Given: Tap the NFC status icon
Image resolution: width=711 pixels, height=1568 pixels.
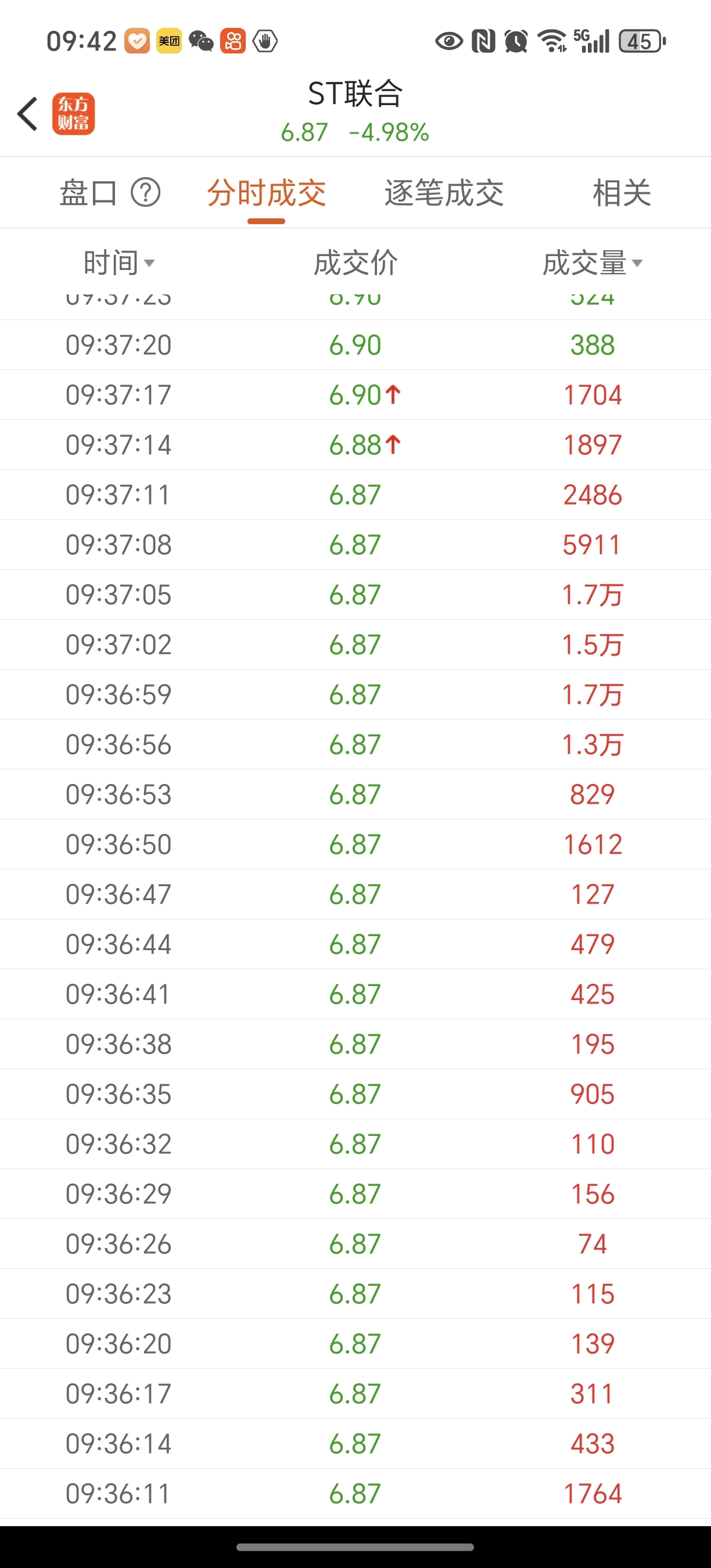Looking at the screenshot, I should [x=483, y=41].
